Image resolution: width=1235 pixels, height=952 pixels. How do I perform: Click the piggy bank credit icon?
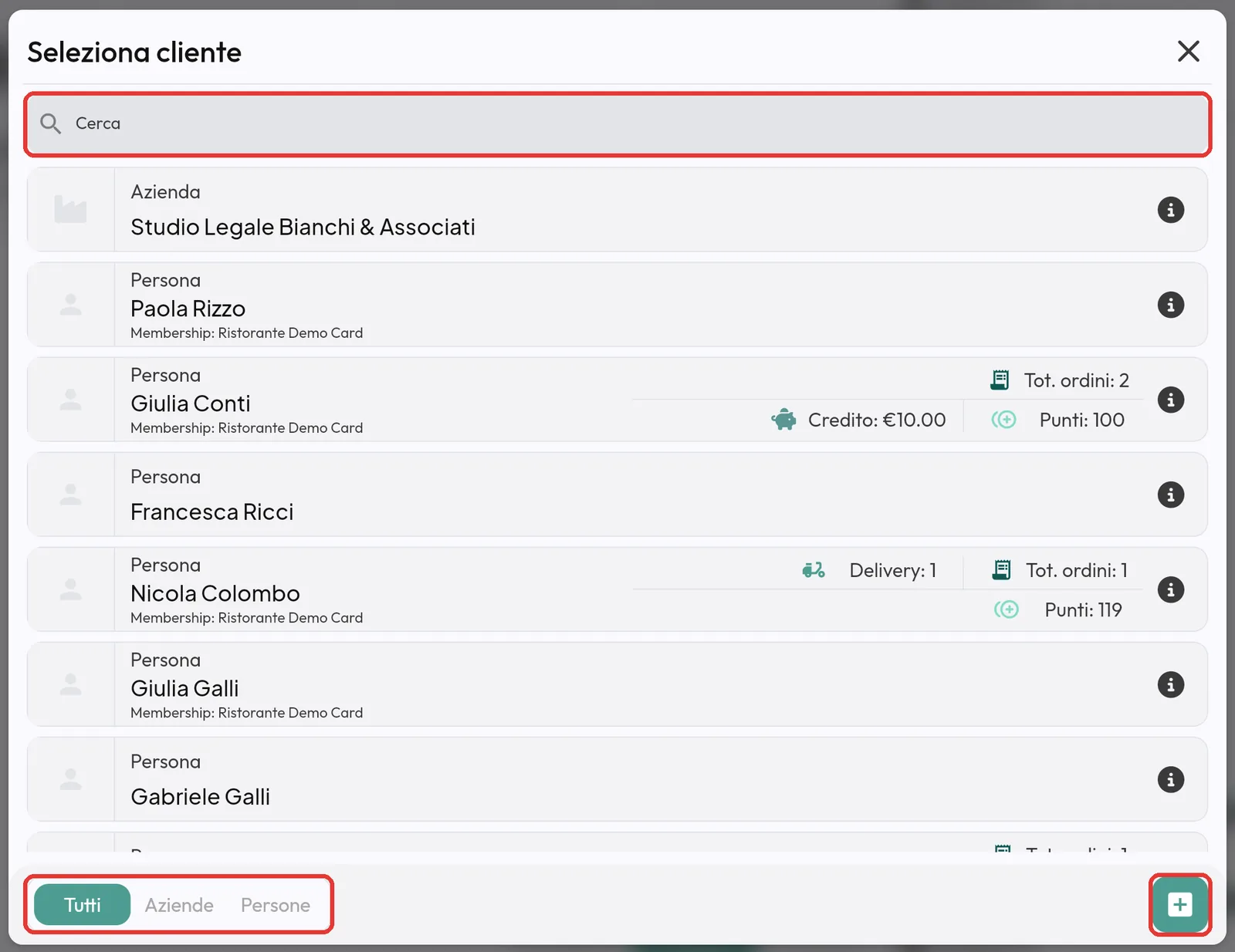(x=783, y=420)
